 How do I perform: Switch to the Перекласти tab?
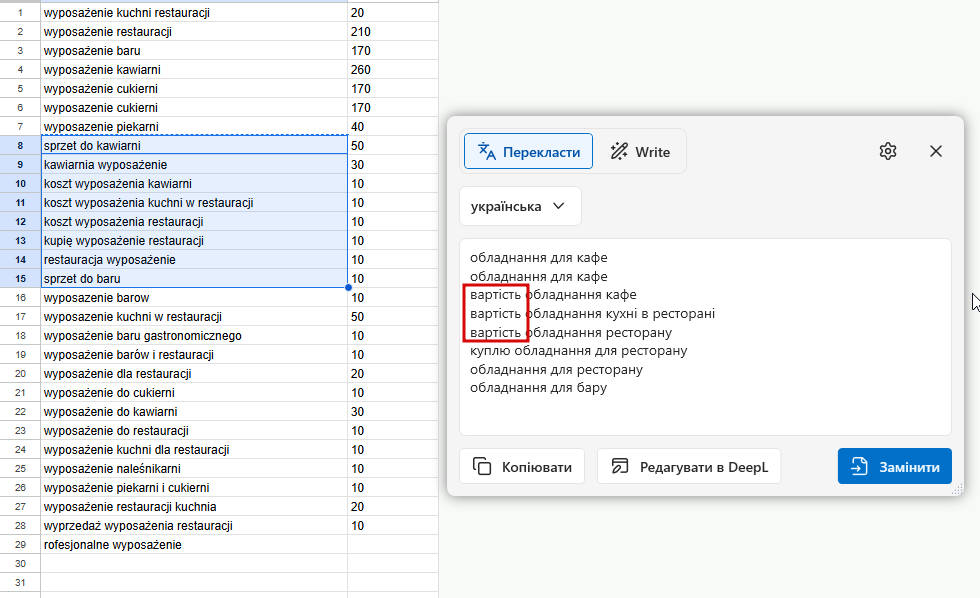(x=528, y=152)
